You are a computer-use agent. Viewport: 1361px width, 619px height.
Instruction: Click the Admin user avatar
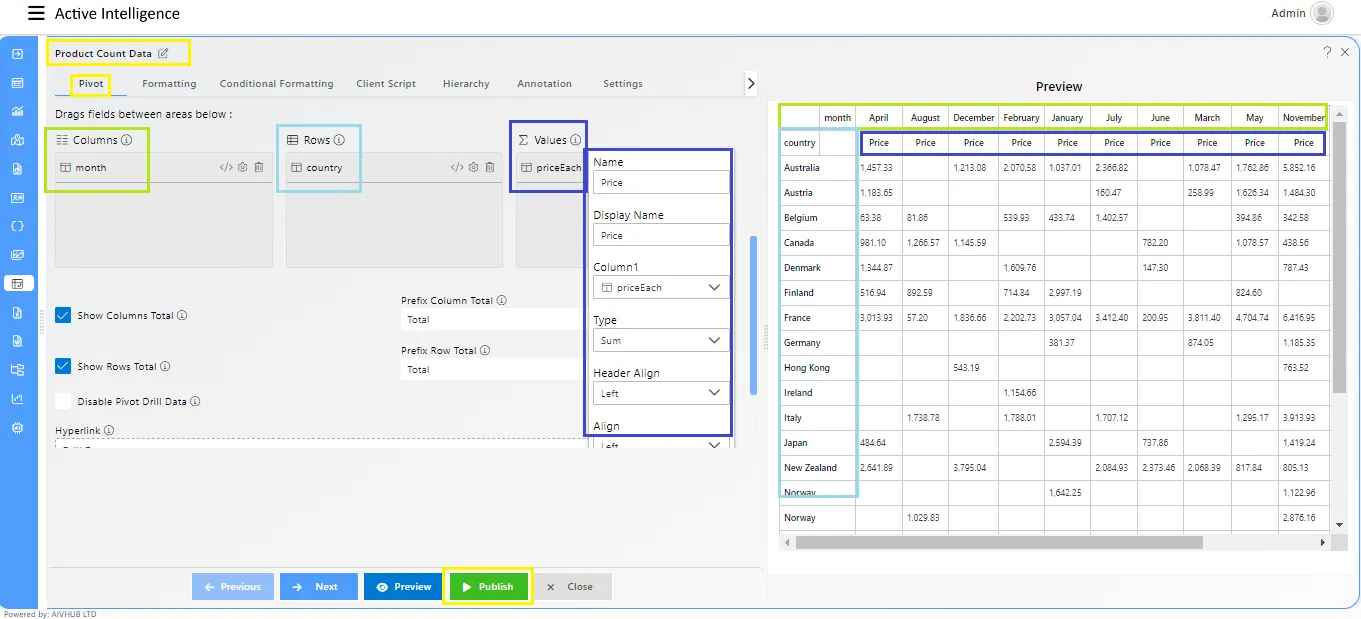(x=1322, y=13)
